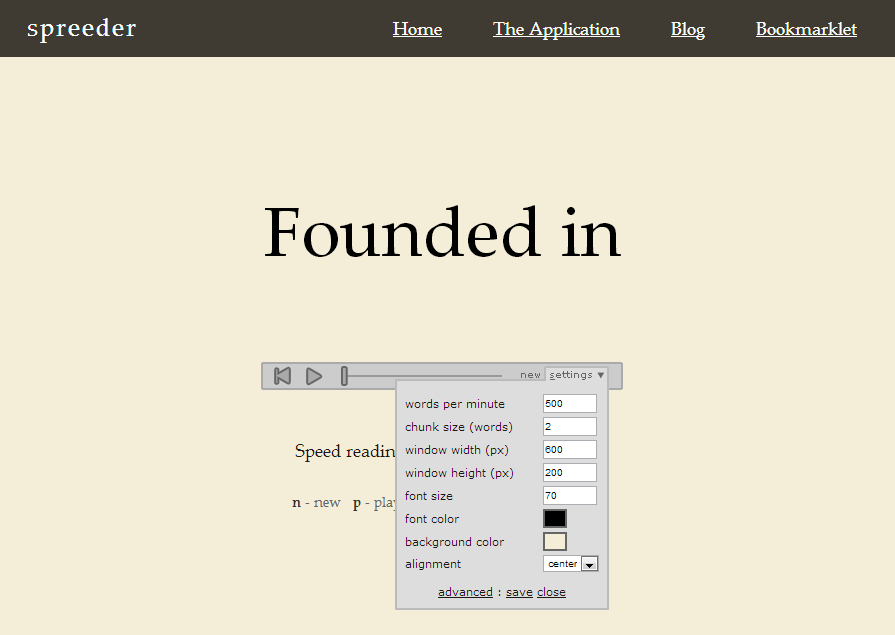
Task: Change the background color swatch
Action: [556, 541]
